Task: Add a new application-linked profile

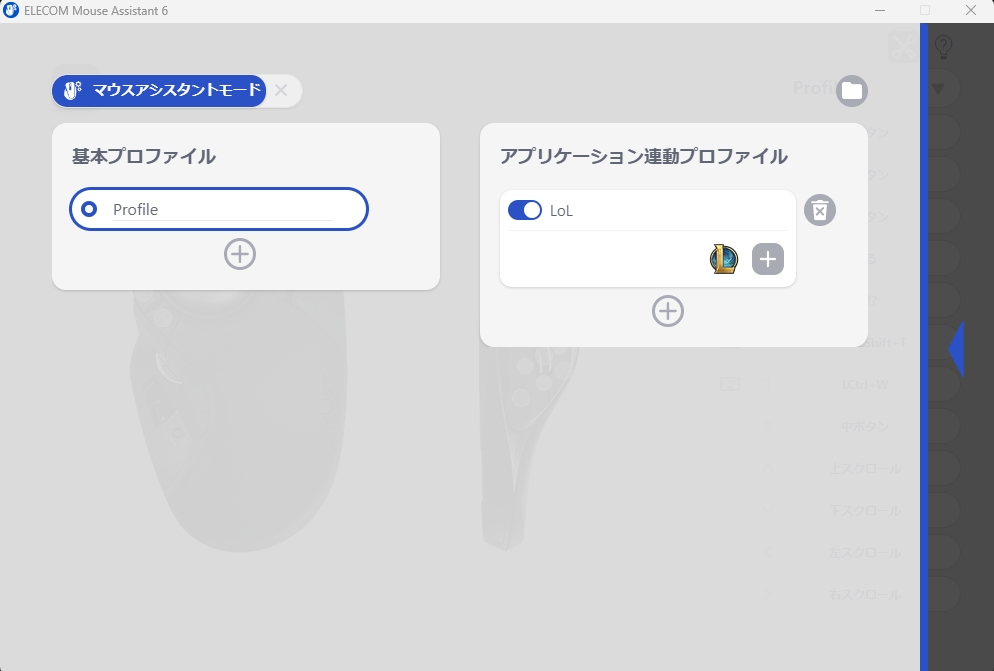Action: (x=668, y=311)
